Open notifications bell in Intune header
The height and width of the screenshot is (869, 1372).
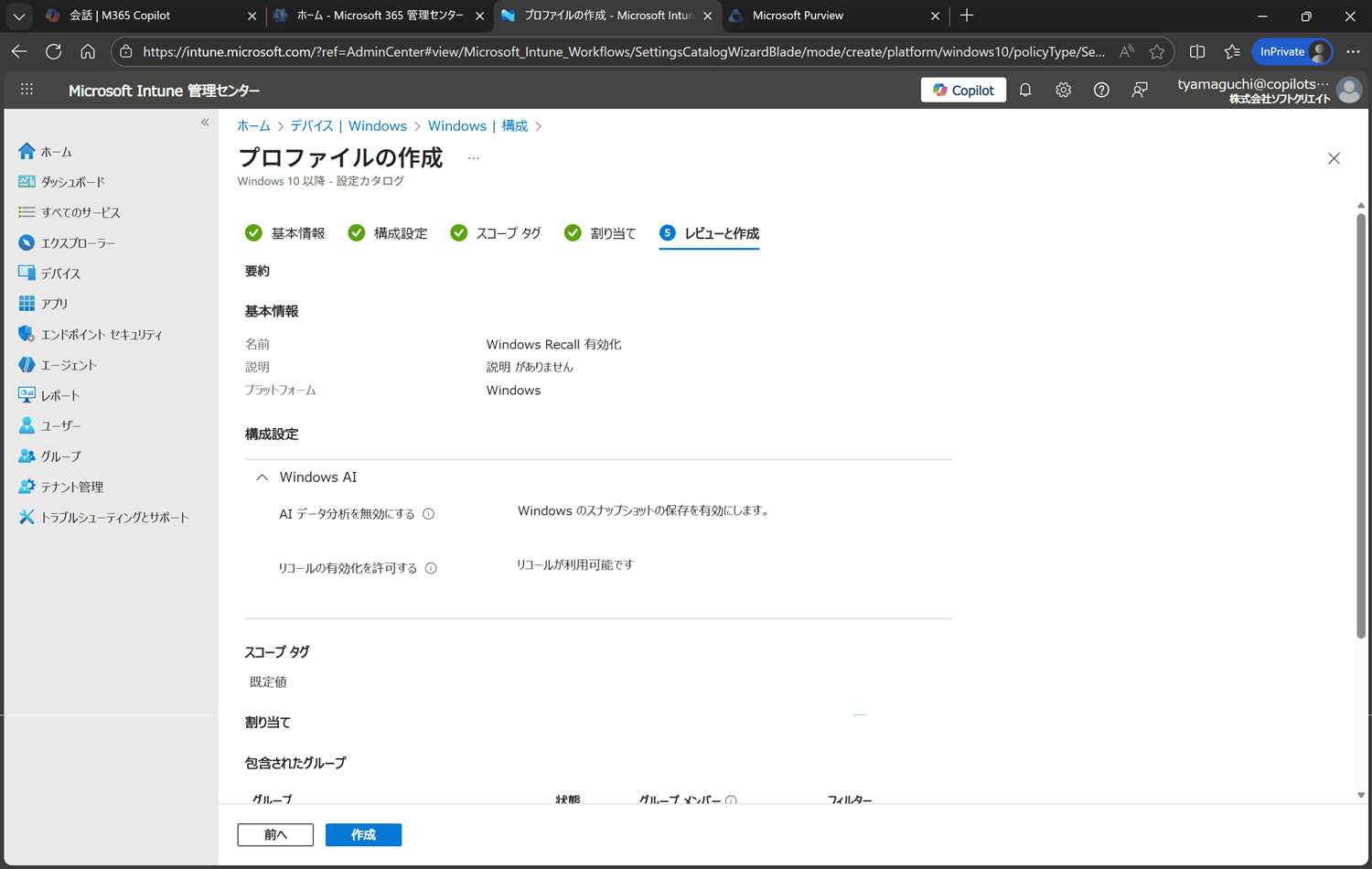[1025, 90]
